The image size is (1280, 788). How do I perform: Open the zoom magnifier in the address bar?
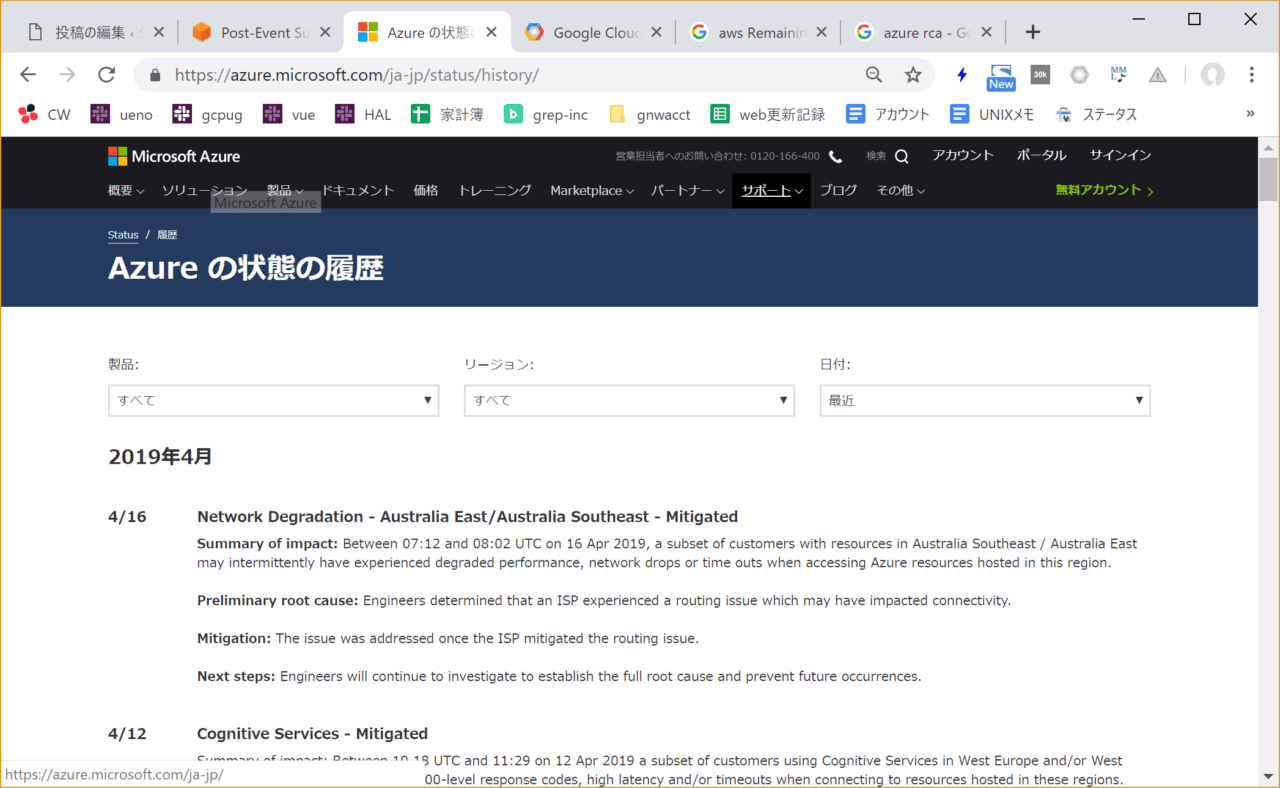pyautogui.click(x=874, y=75)
